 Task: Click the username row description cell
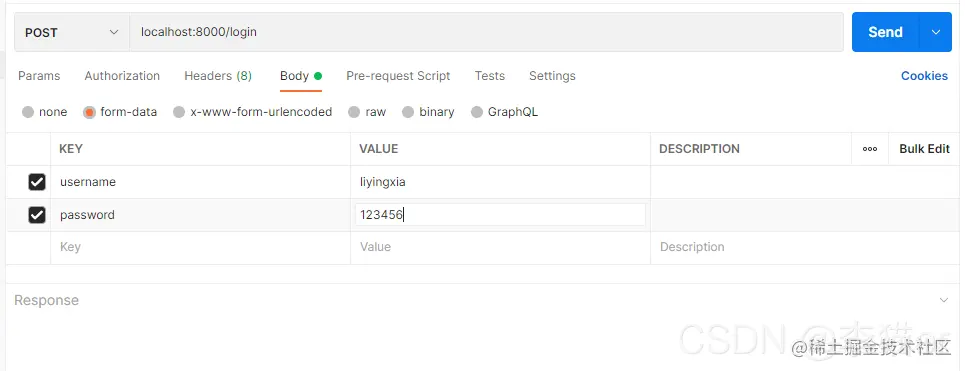(x=806, y=182)
